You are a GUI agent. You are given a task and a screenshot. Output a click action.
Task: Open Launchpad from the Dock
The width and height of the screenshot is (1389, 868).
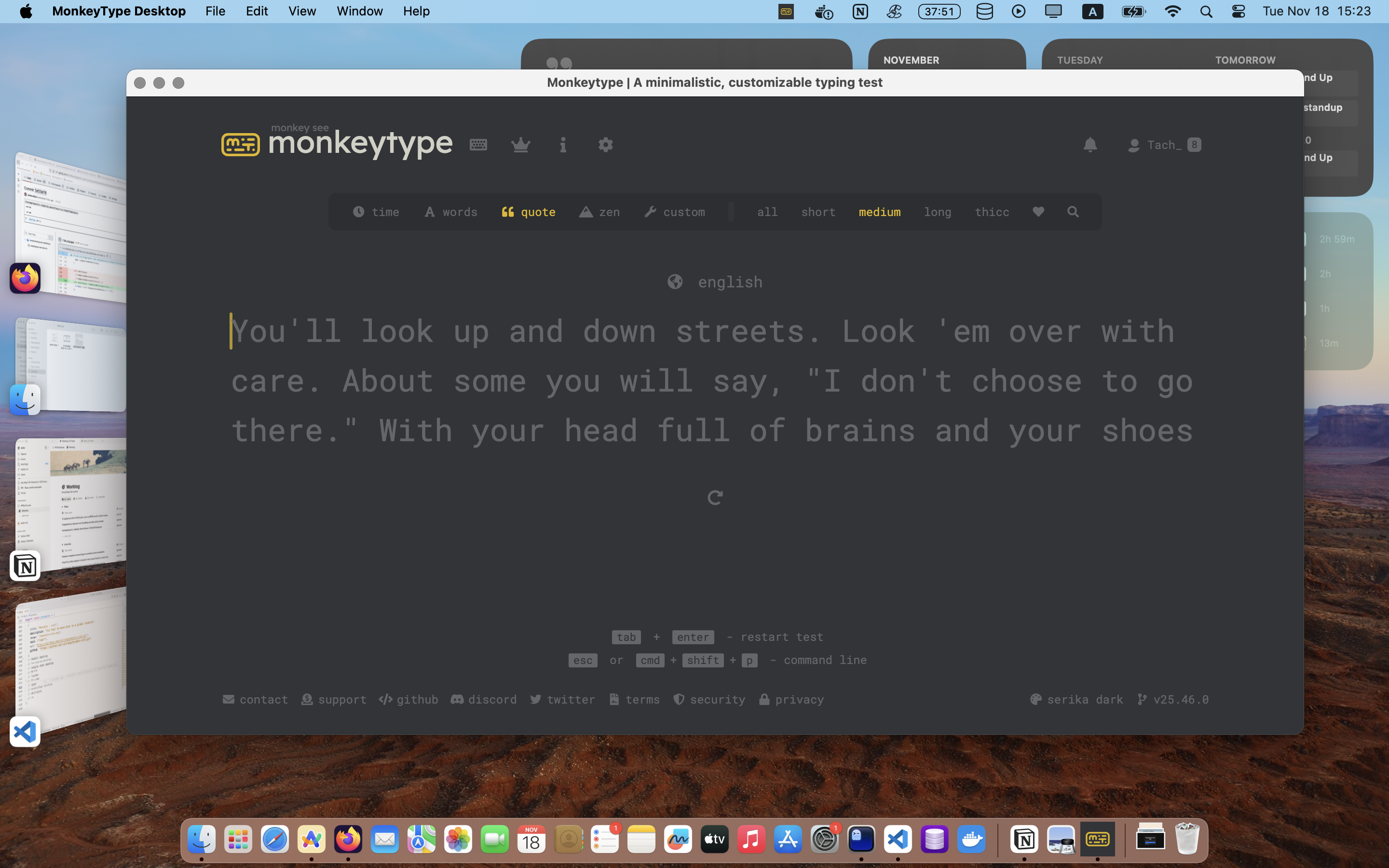click(x=238, y=839)
